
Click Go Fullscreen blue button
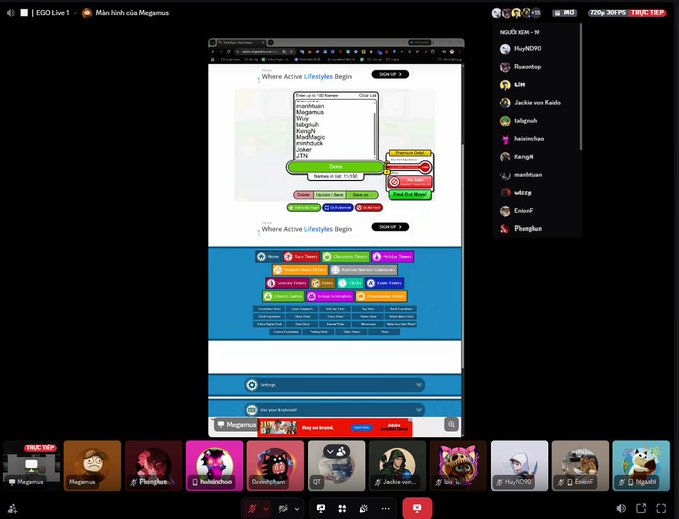[338, 208]
